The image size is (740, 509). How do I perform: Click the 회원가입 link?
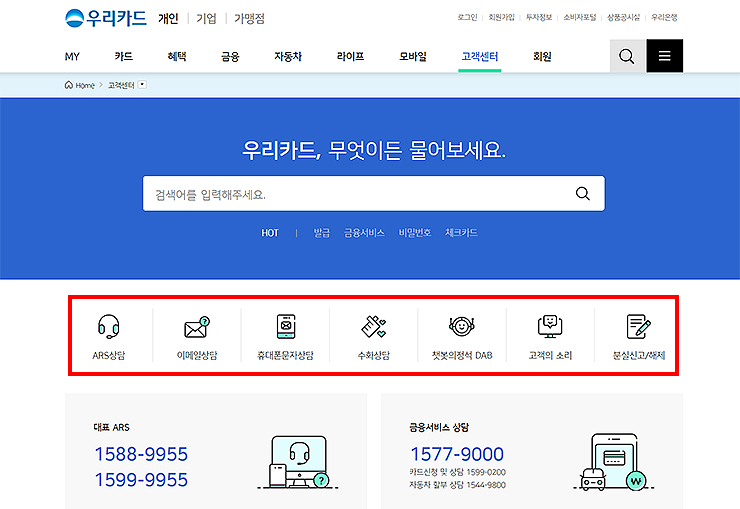[x=501, y=17]
